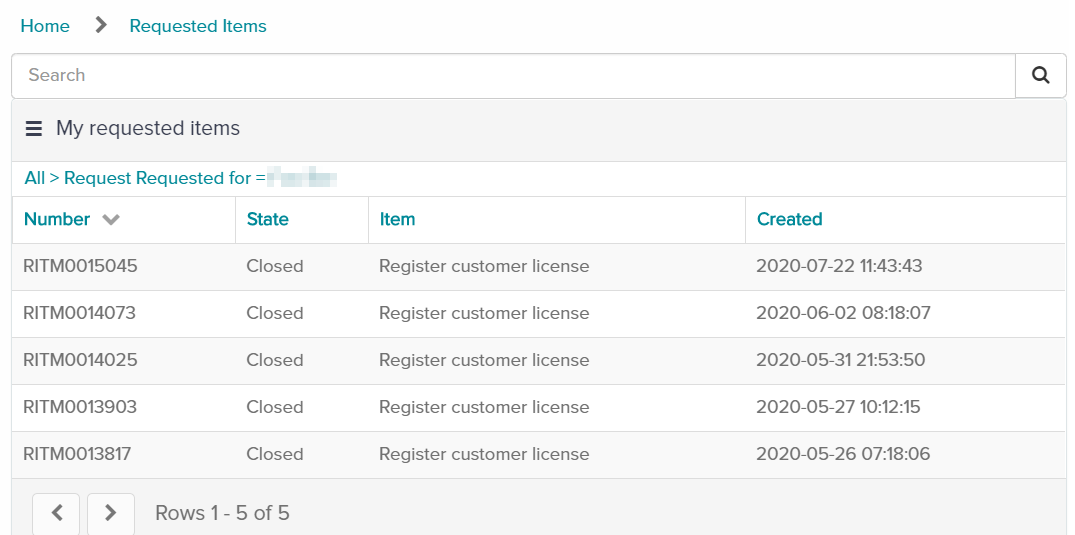Sort by the Item column header
This screenshot has height=535, width=1075.
coord(397,219)
